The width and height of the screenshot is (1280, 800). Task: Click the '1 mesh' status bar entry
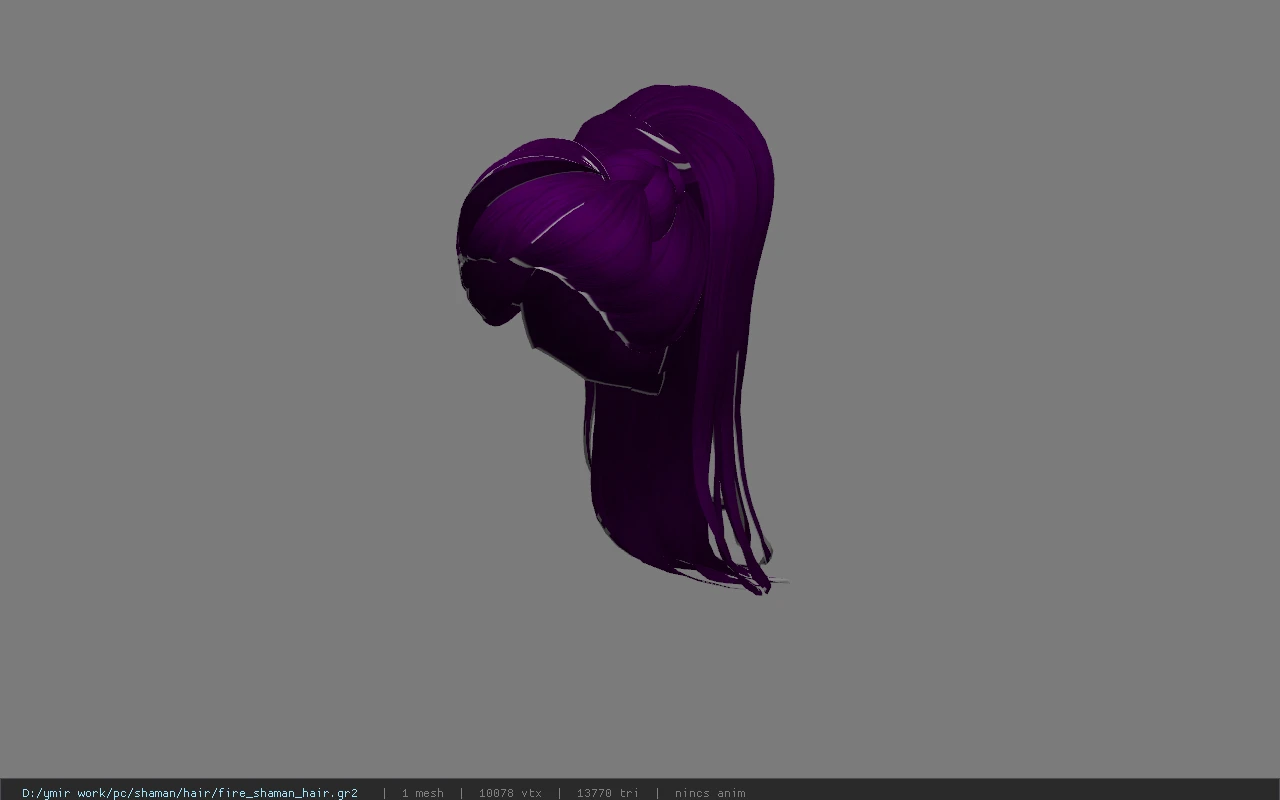click(422, 793)
